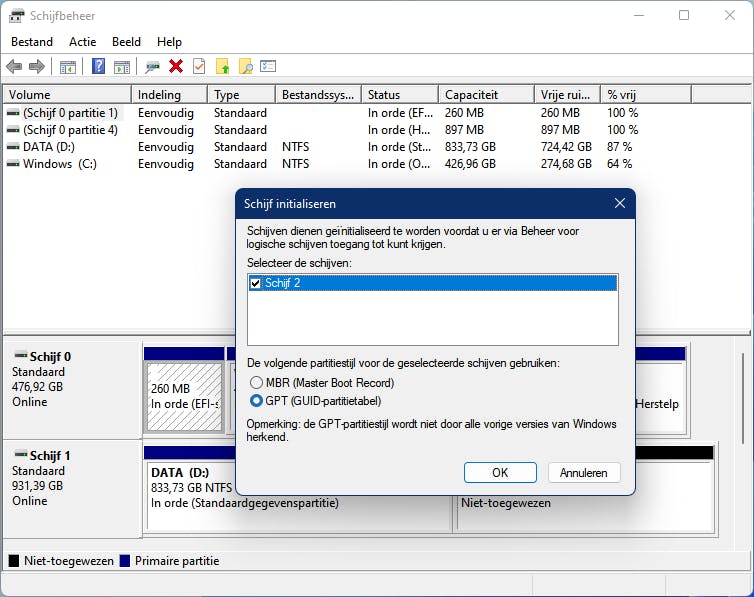Viewport: 754px width, 597px height.
Task: Click the Back arrow in the toolbar
Action: coord(14,66)
